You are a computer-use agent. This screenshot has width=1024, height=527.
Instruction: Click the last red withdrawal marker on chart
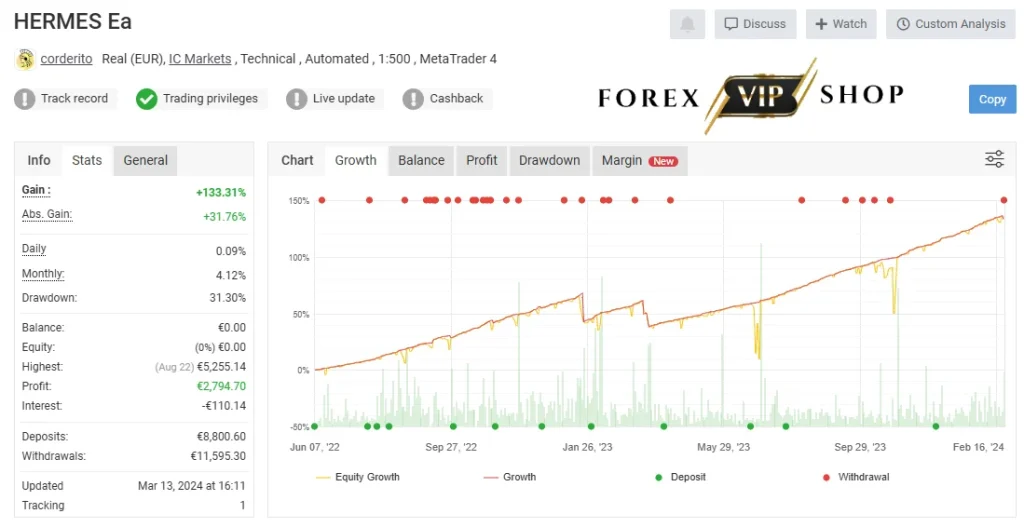click(1004, 200)
